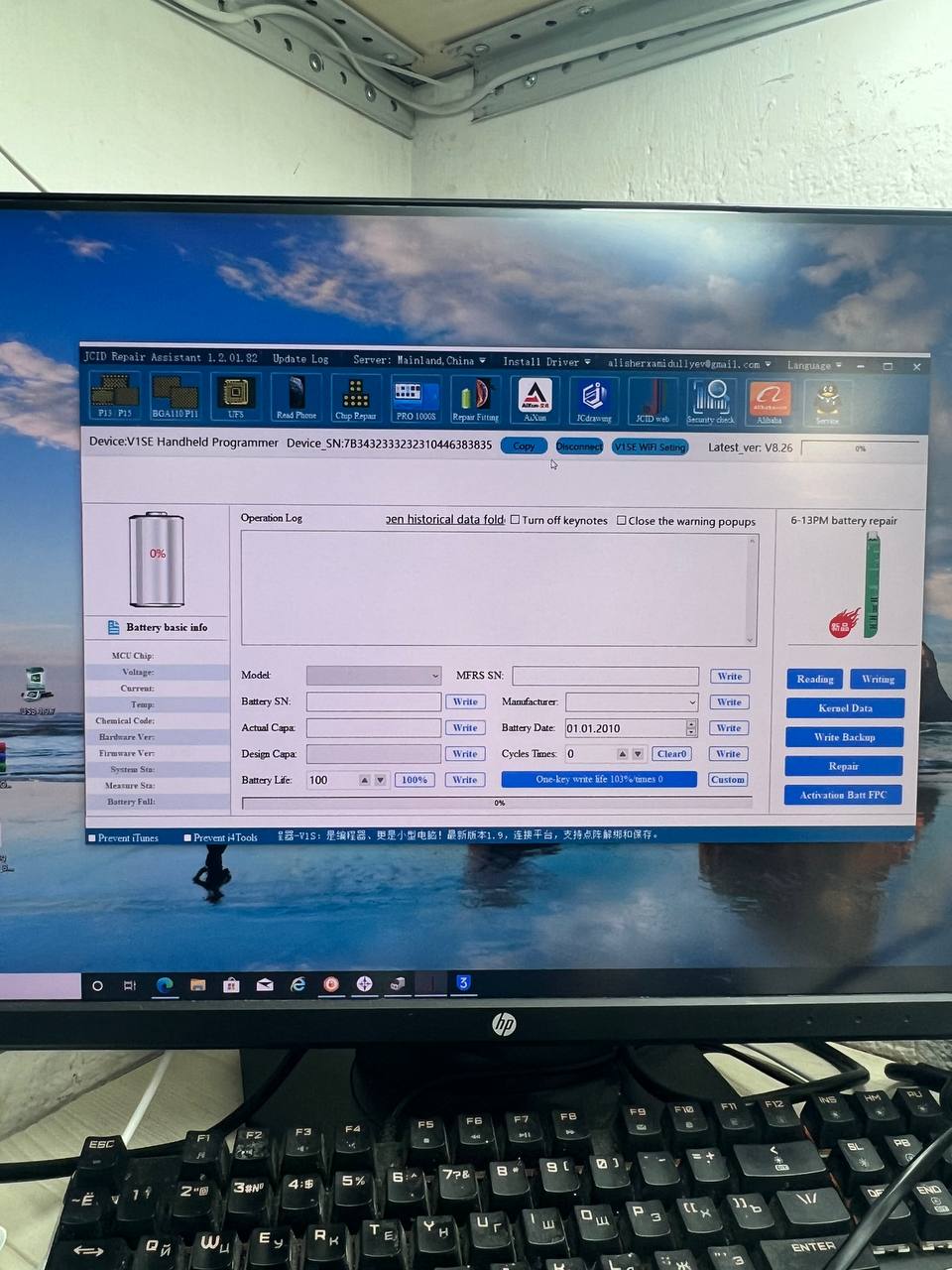The width and height of the screenshot is (952, 1270).
Task: Open Microsoft Edge from the taskbar
Action: [x=165, y=984]
